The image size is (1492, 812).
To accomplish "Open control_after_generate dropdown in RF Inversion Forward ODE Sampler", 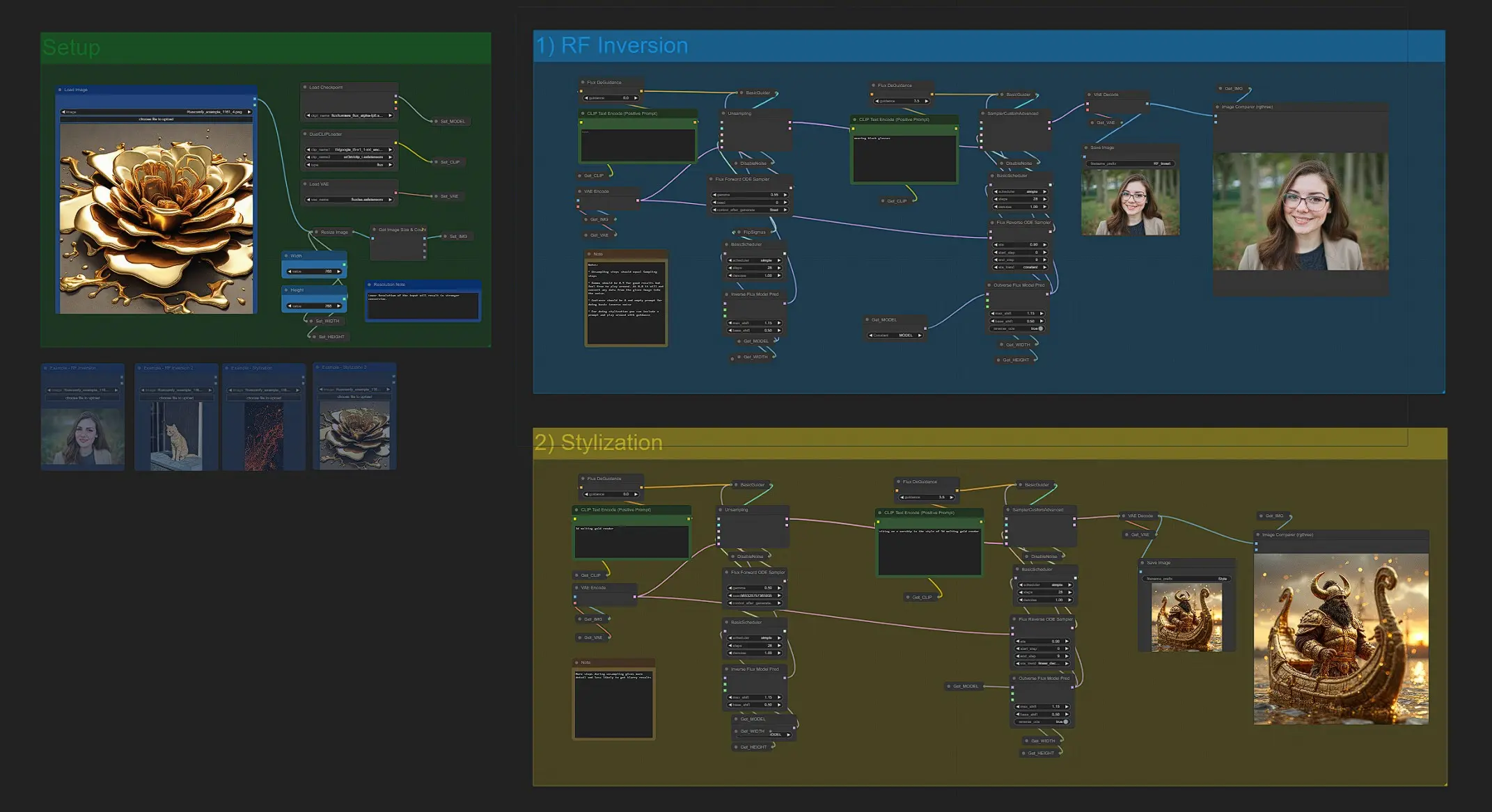I will coord(749,209).
